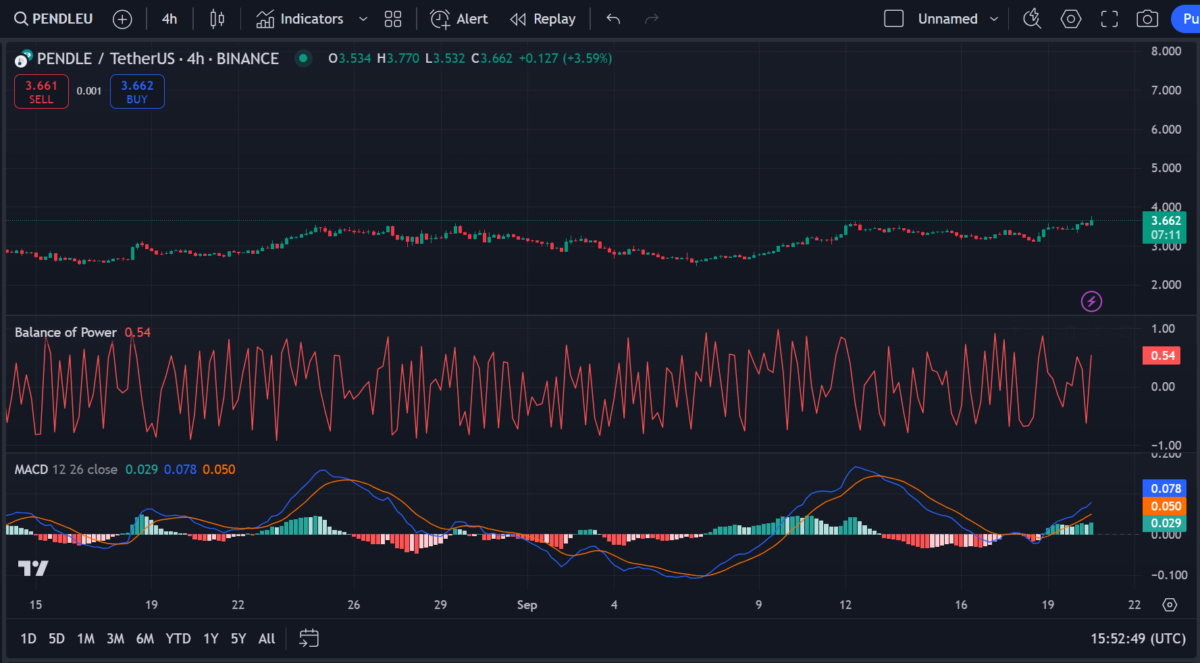Image resolution: width=1200 pixels, height=663 pixels.
Task: Select the All date range
Action: (x=267, y=638)
